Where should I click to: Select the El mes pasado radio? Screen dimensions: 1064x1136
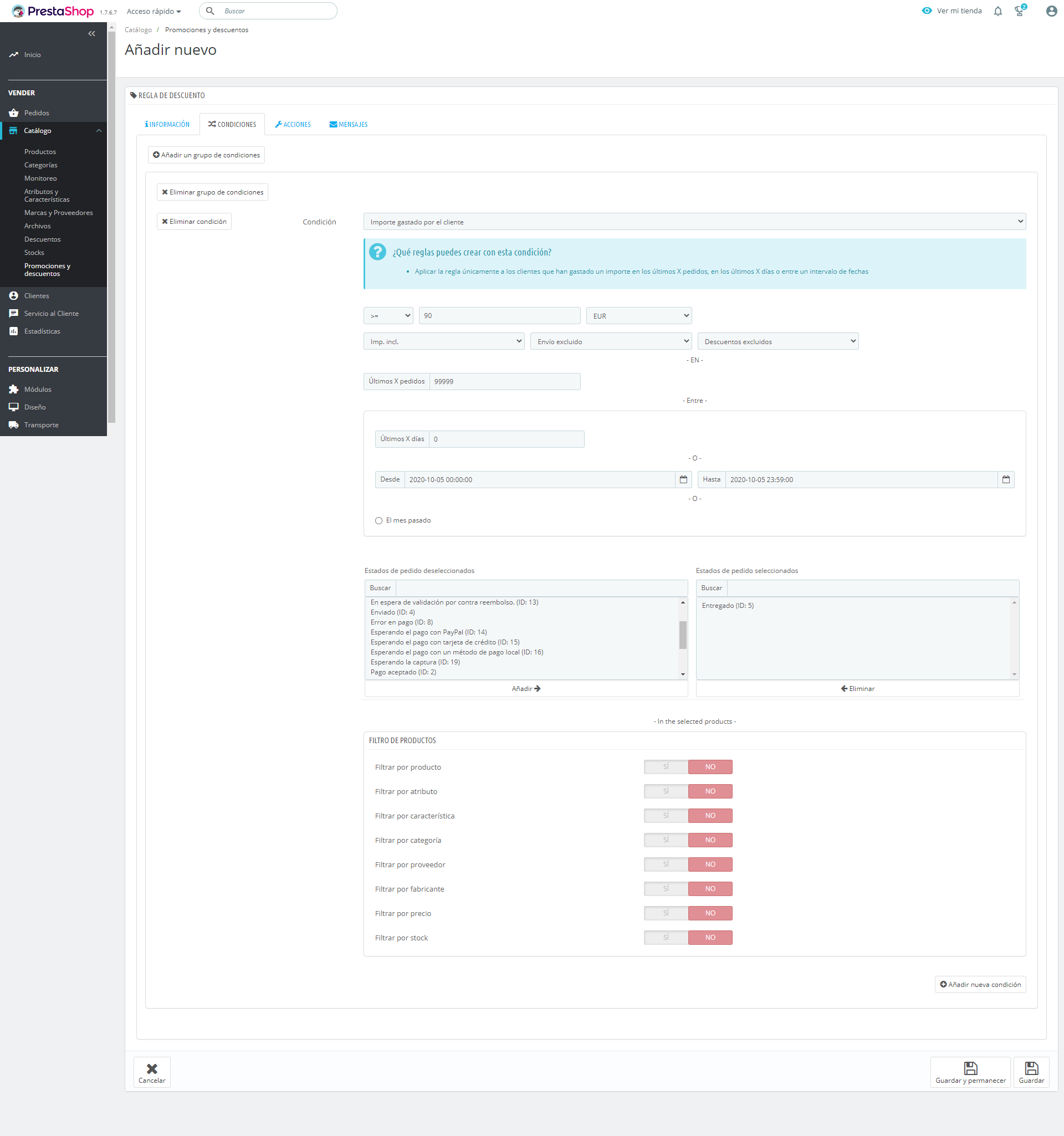point(379,520)
